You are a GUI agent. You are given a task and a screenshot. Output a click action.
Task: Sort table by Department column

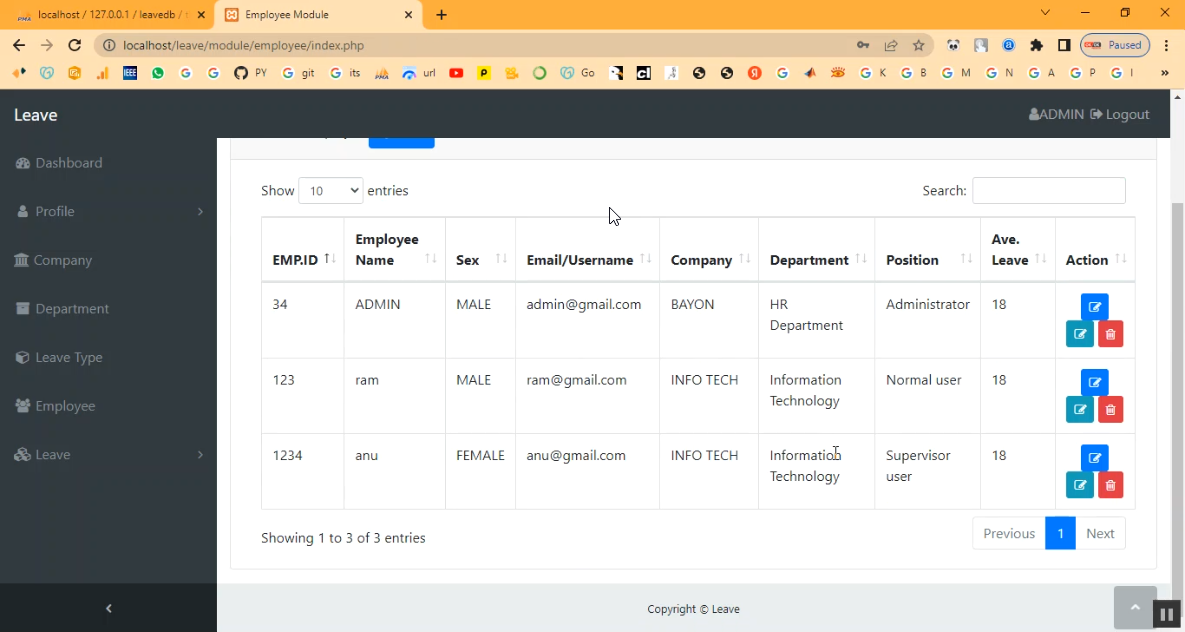tap(816, 260)
